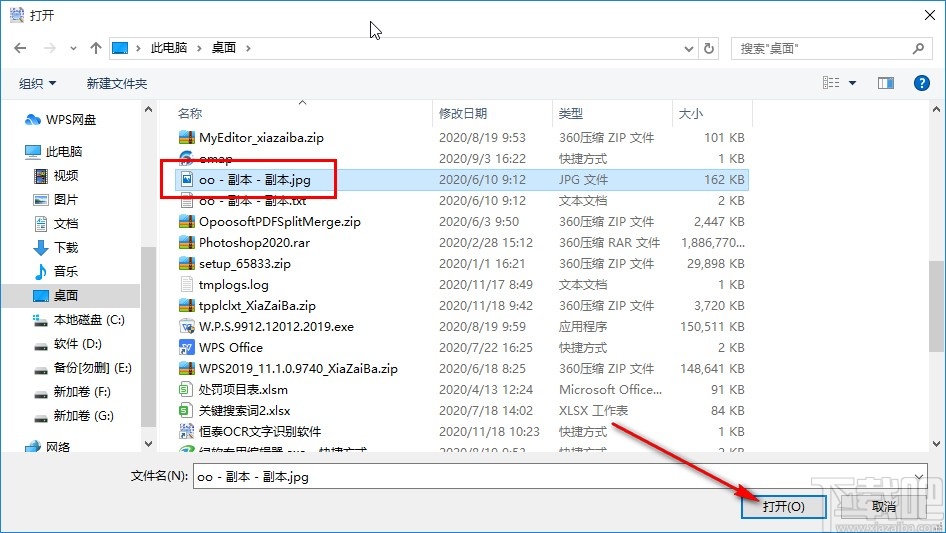Image resolution: width=946 pixels, height=533 pixels.
Task: Change the view layout icon
Action: coord(831,83)
